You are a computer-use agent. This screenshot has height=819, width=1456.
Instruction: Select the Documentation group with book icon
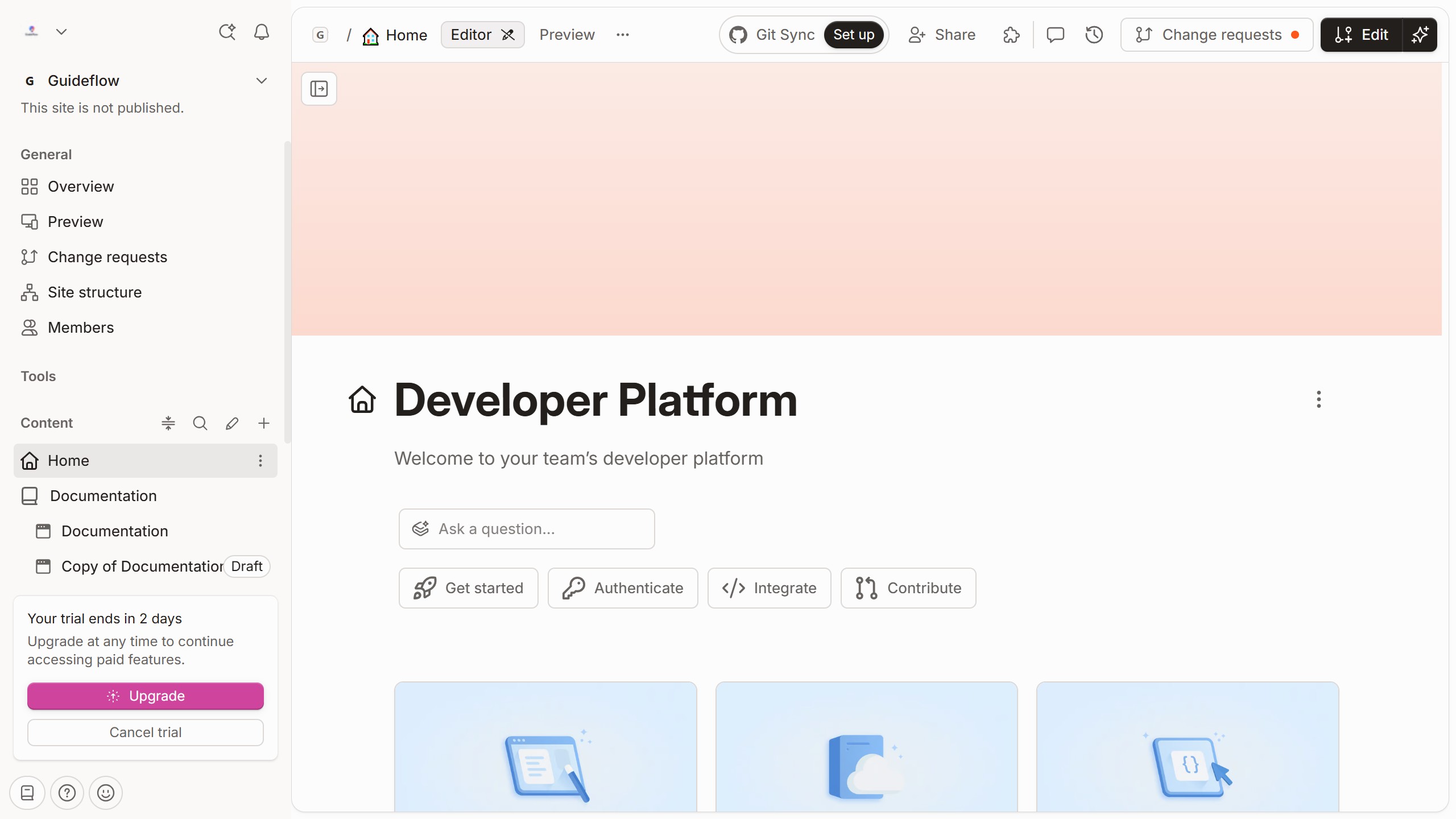pos(145,496)
